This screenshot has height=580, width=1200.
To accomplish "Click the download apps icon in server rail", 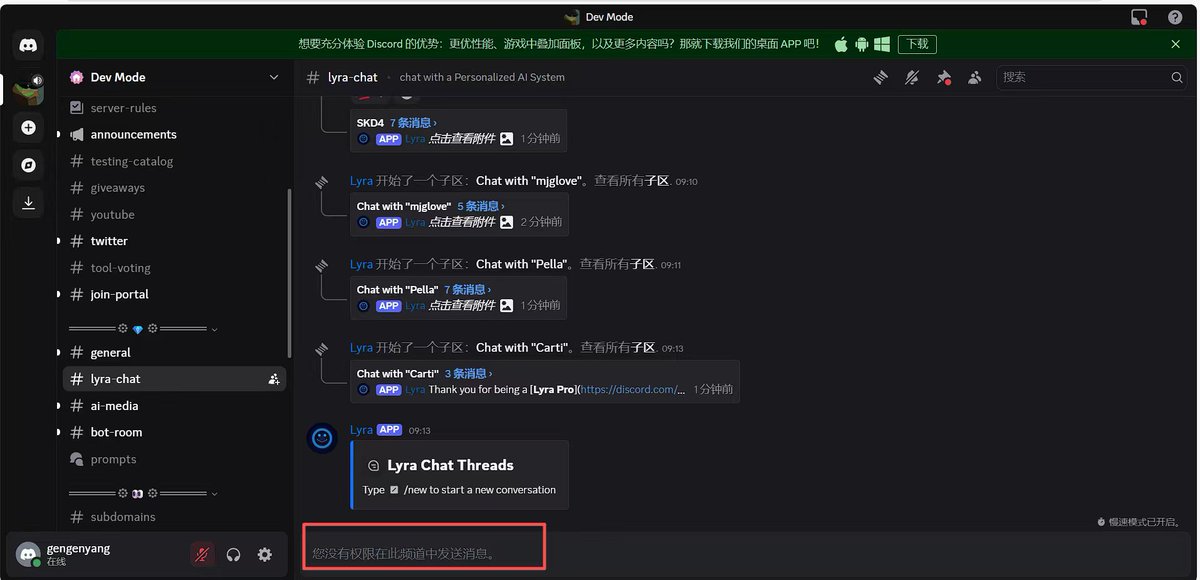I will coord(28,203).
